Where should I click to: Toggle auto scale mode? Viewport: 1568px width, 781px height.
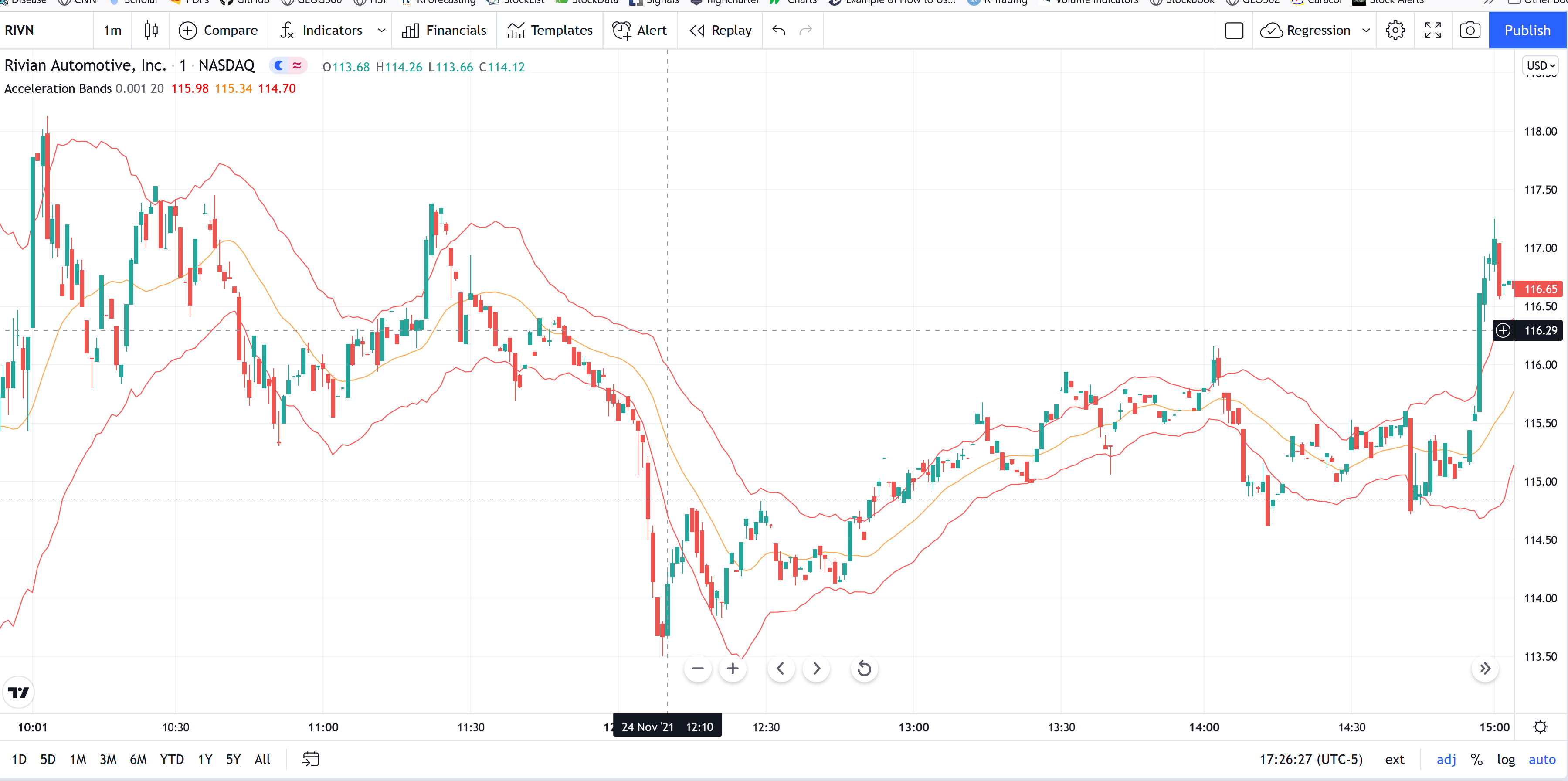click(x=1542, y=759)
